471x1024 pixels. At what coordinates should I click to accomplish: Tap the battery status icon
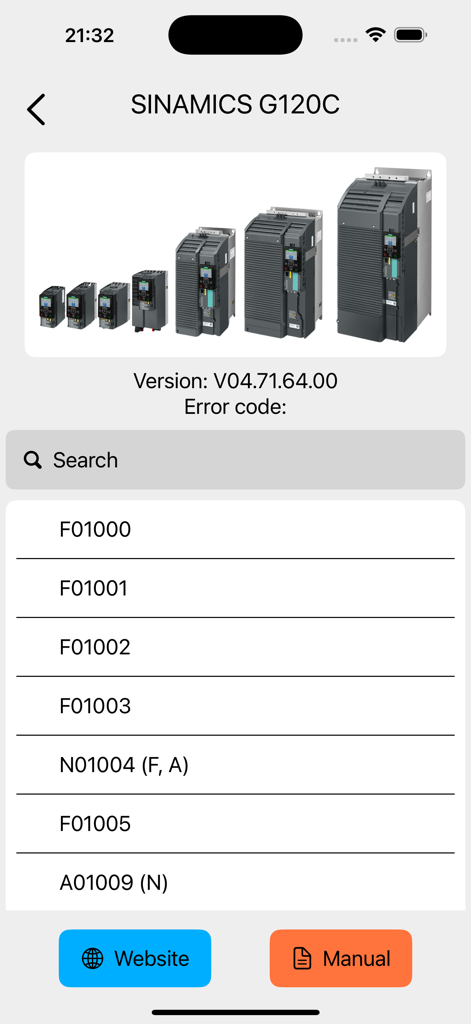pyautogui.click(x=411, y=35)
